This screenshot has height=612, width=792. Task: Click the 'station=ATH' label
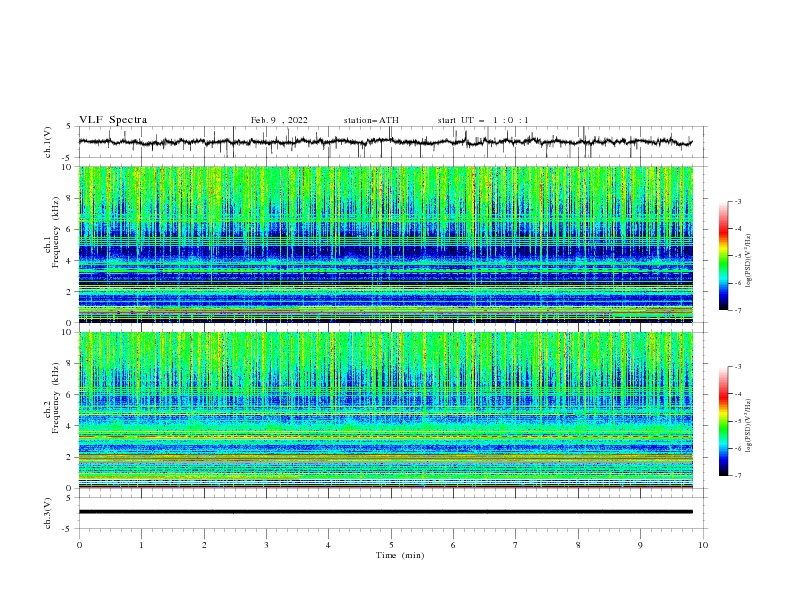pyautogui.click(x=371, y=120)
